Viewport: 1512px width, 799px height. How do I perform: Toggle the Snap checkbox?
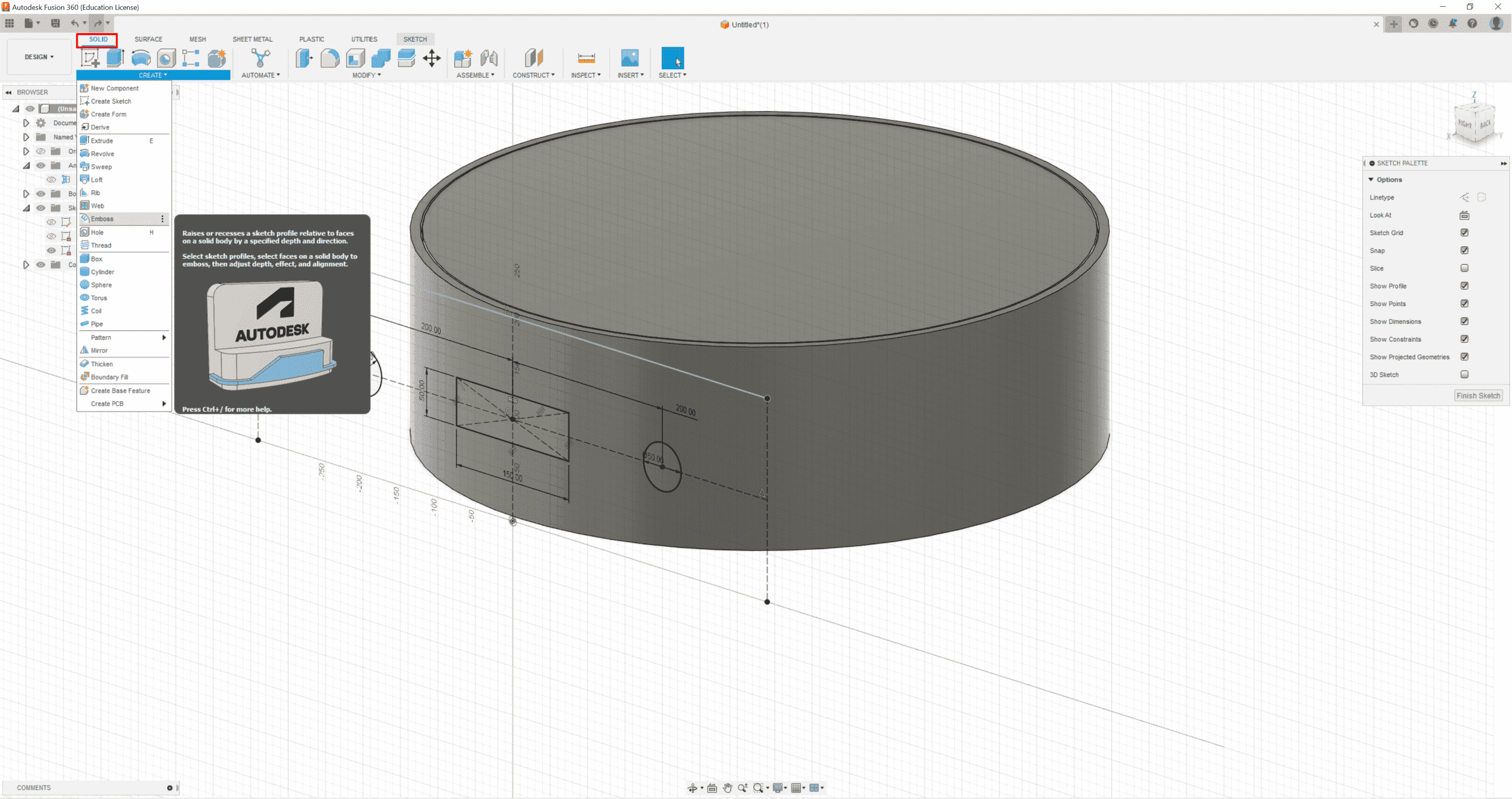pos(1464,250)
